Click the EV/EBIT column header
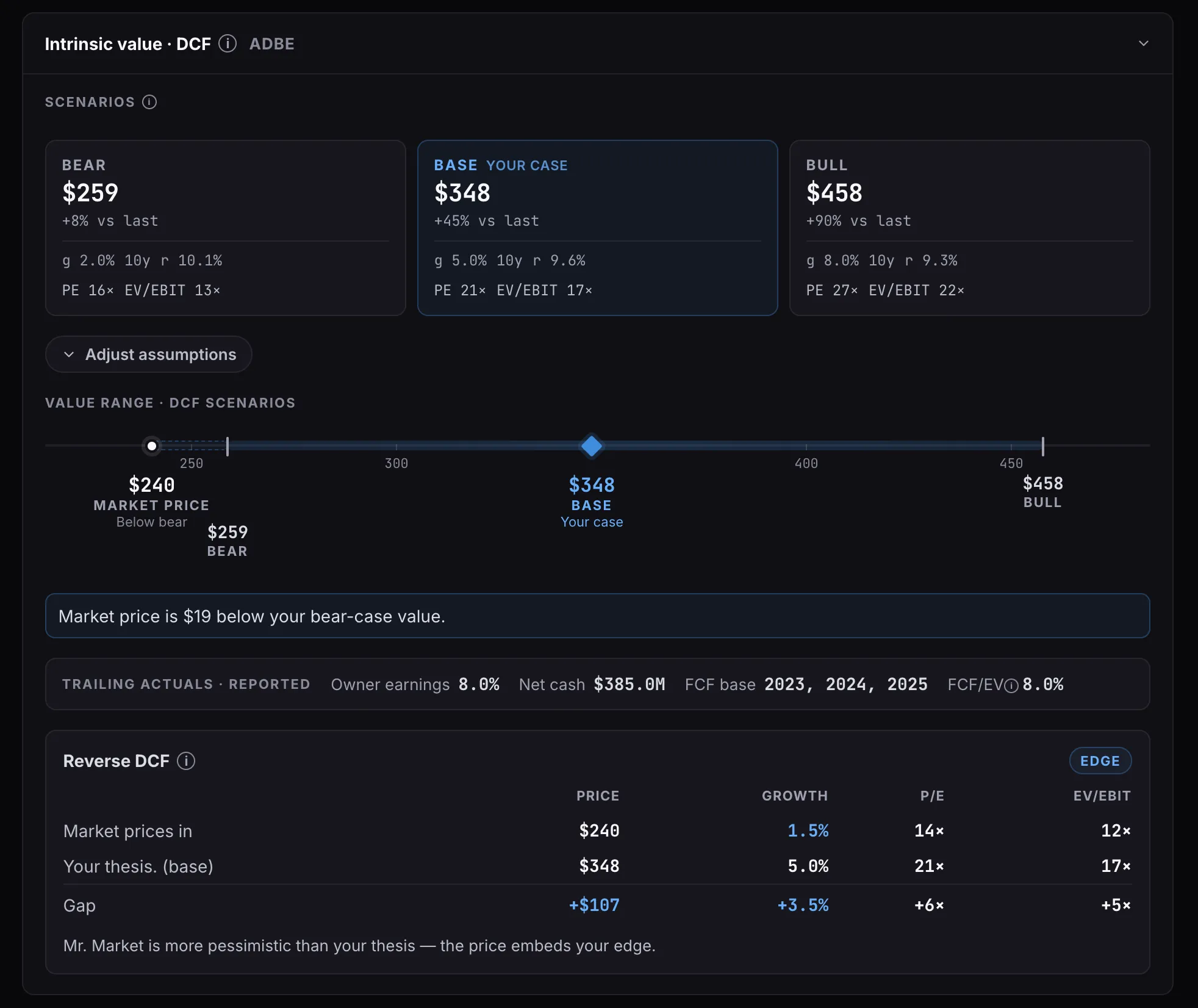The image size is (1198, 1008). coord(1102,796)
